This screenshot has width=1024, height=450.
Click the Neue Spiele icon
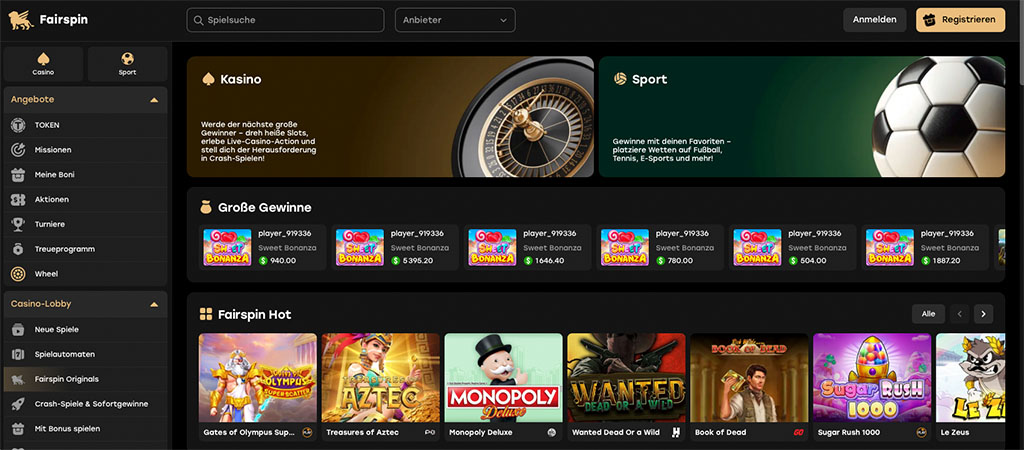coord(18,329)
